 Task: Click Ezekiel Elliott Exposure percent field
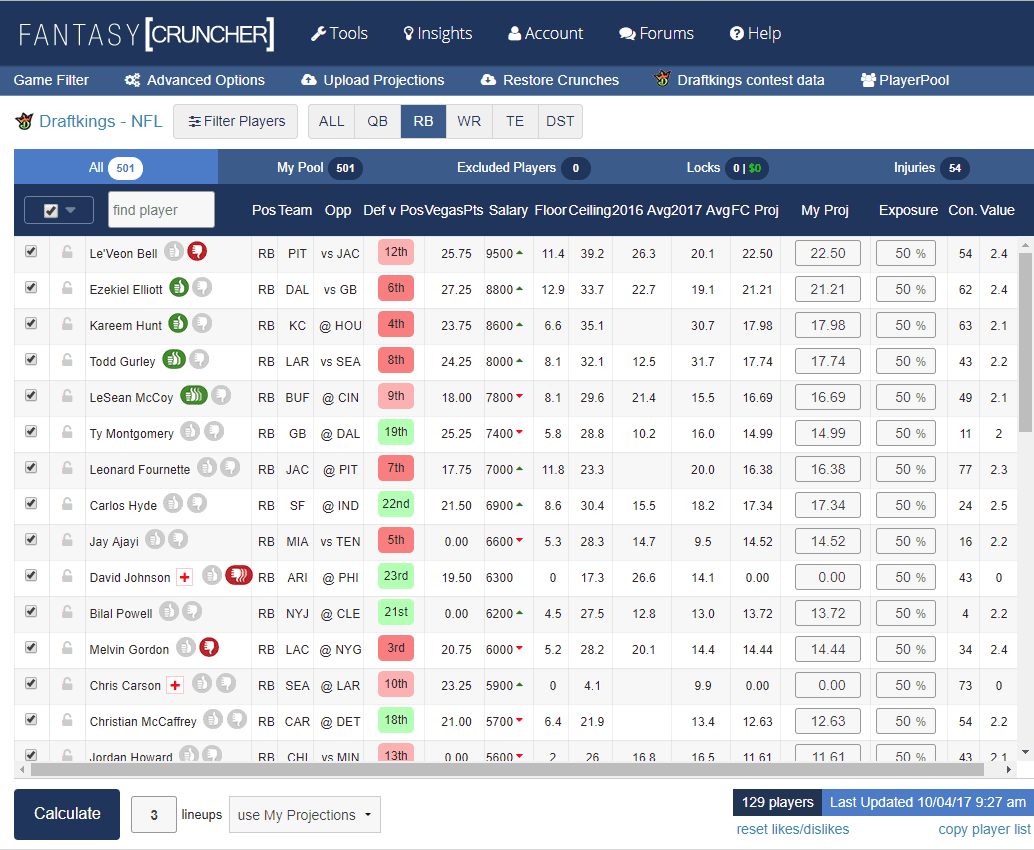(x=905, y=289)
